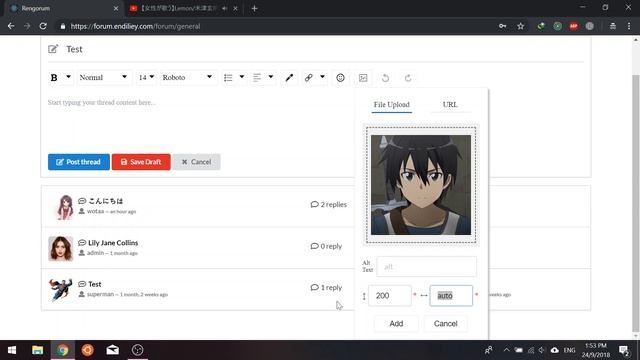Cancel the image upload popup

(445, 324)
